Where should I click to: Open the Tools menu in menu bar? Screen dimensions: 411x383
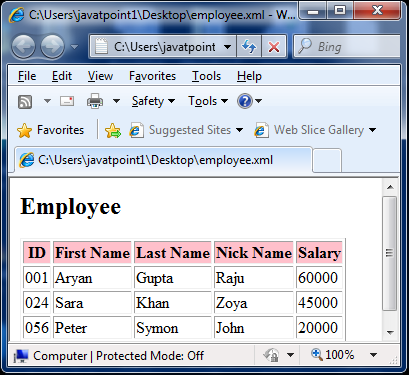pos(206,76)
